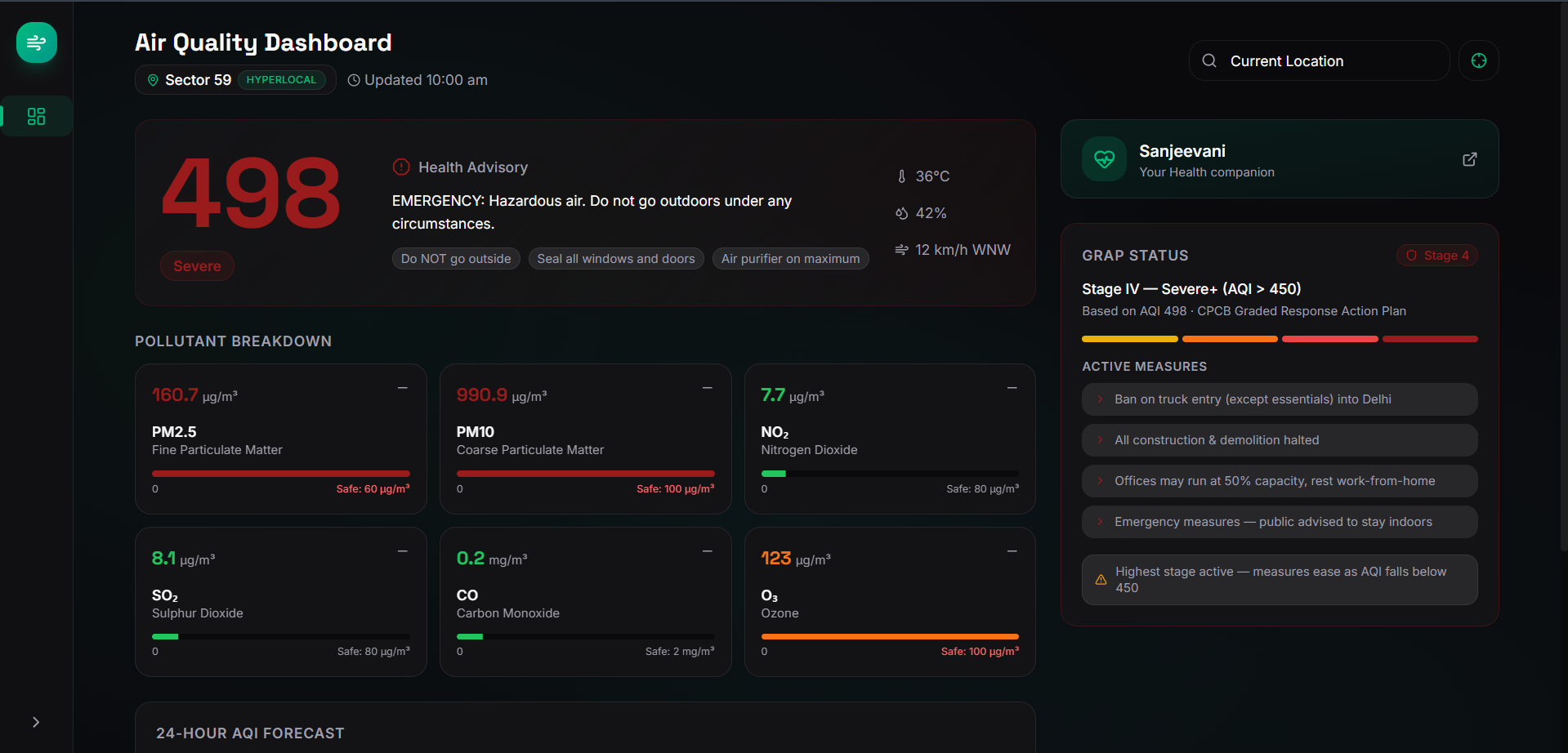Collapse the NO₂ pollutant card
This screenshot has width=1568, height=753.
(x=1012, y=388)
